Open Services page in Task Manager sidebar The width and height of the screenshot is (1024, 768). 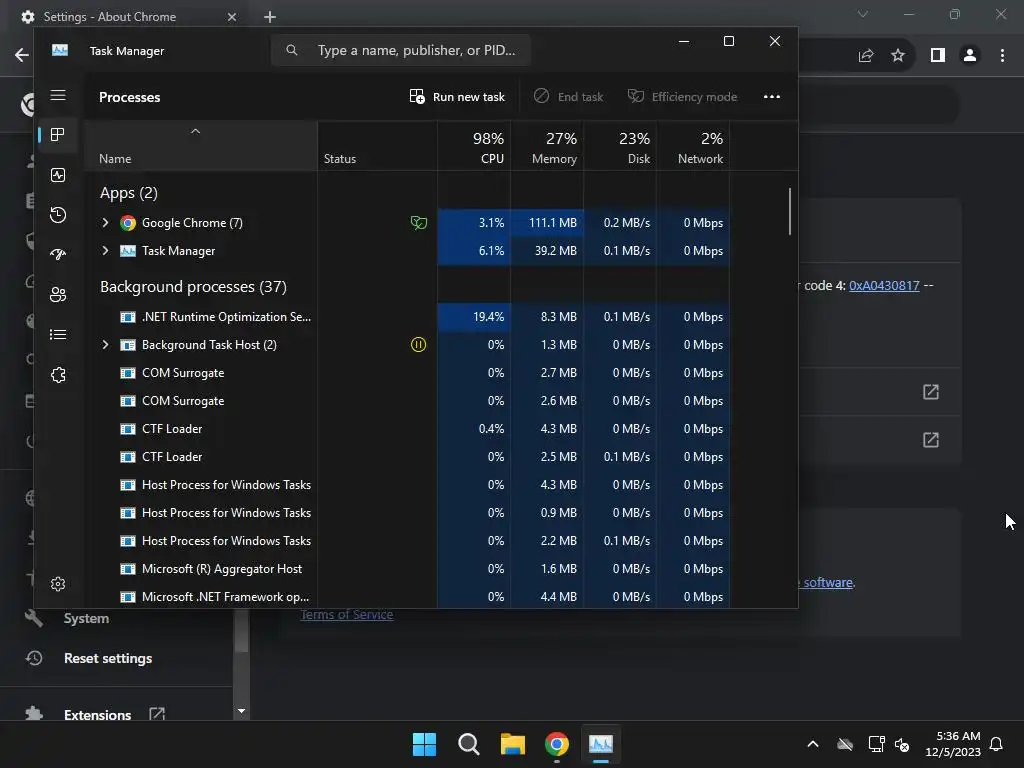point(57,375)
